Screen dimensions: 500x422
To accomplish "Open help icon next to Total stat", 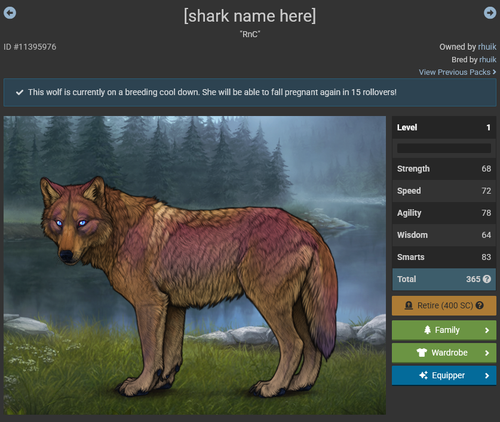I will coord(487,279).
